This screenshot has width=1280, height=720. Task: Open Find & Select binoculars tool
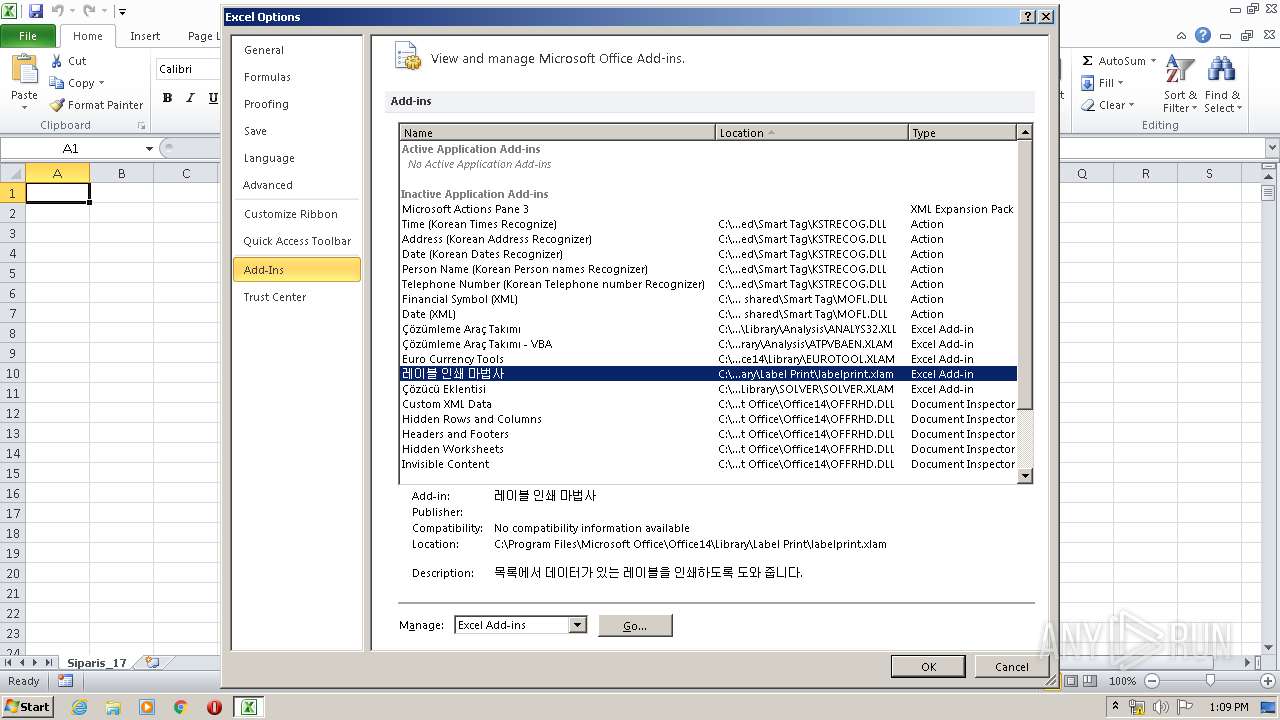[1221, 85]
